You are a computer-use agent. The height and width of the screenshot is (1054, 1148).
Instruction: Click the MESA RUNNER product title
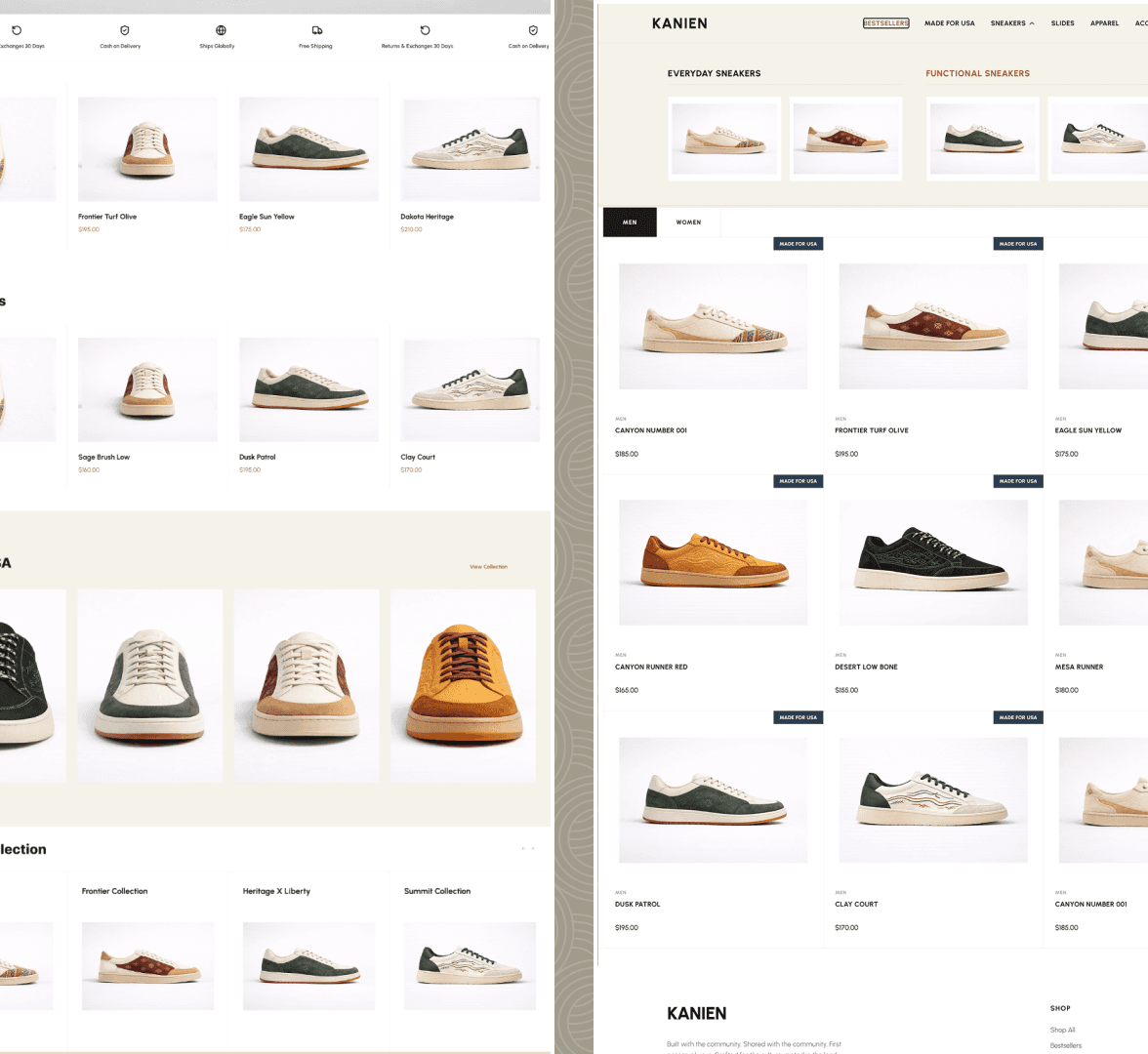coord(1079,667)
